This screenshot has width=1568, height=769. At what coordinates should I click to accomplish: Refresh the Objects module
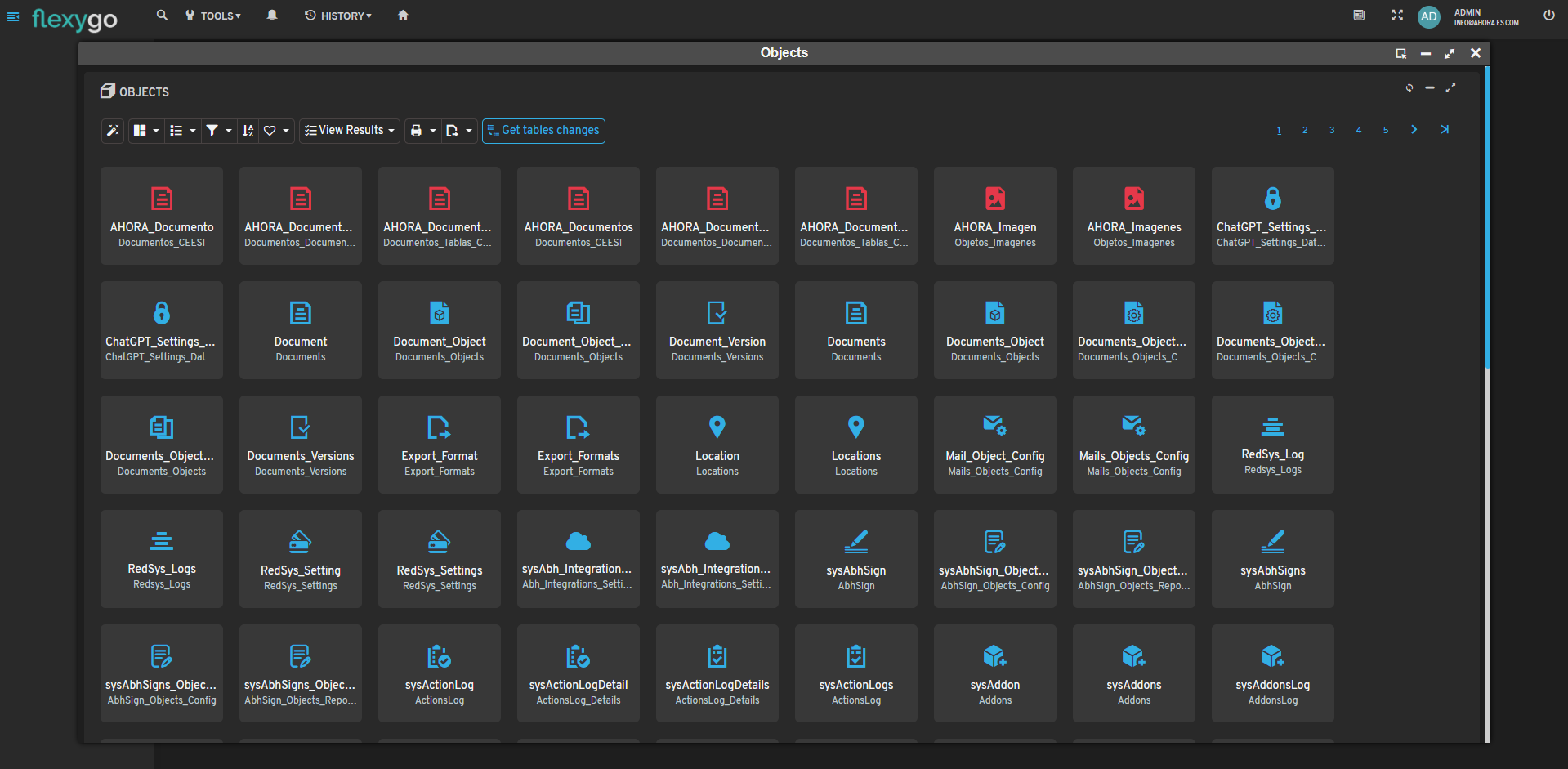[1409, 87]
